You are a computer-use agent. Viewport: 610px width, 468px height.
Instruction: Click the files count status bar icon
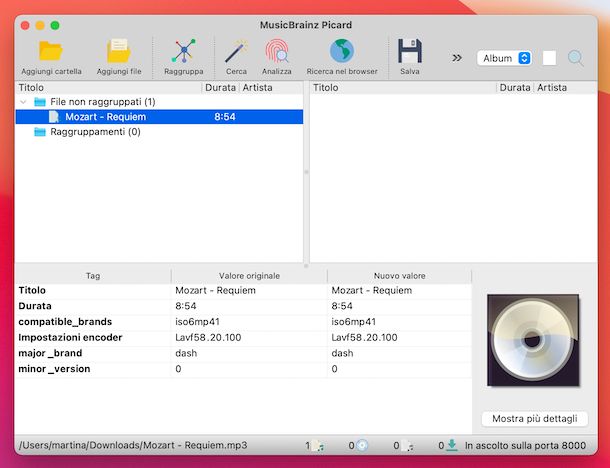[x=318, y=445]
